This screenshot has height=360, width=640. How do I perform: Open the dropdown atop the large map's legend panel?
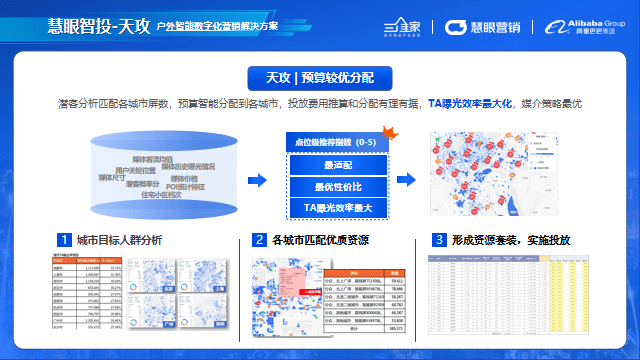click(x=542, y=137)
